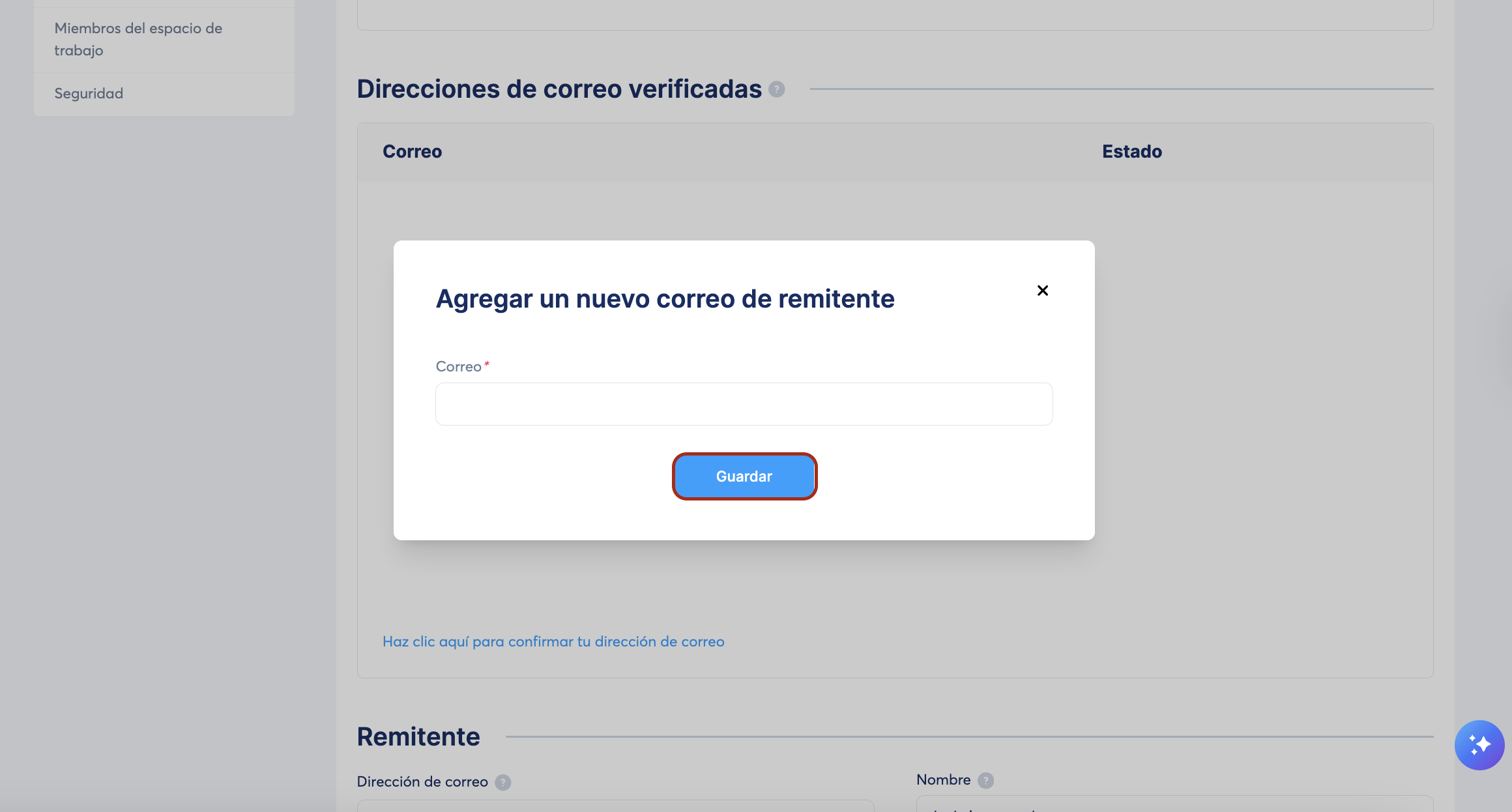Click the Correo required field label
The height and width of the screenshot is (812, 1512).
(458, 366)
